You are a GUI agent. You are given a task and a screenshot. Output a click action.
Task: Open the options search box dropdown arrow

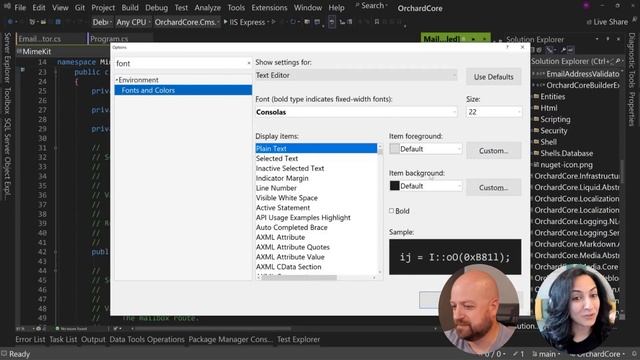[x=249, y=63]
